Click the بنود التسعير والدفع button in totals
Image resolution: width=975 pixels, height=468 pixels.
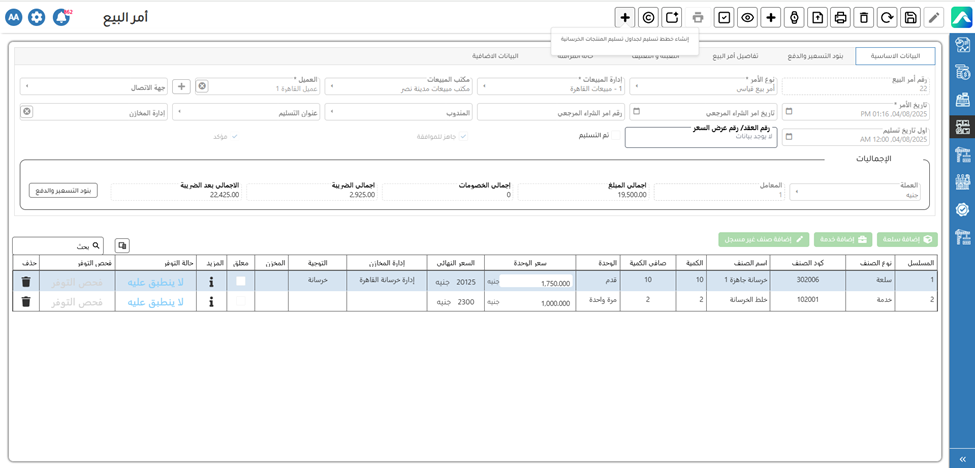(63, 191)
